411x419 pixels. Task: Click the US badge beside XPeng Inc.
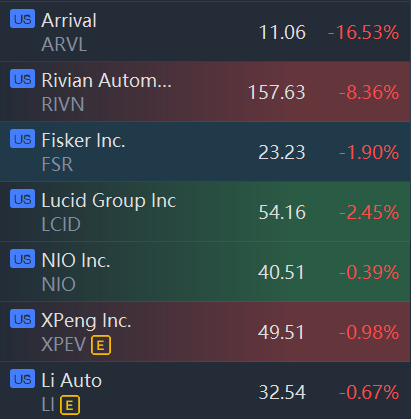pos(22,319)
